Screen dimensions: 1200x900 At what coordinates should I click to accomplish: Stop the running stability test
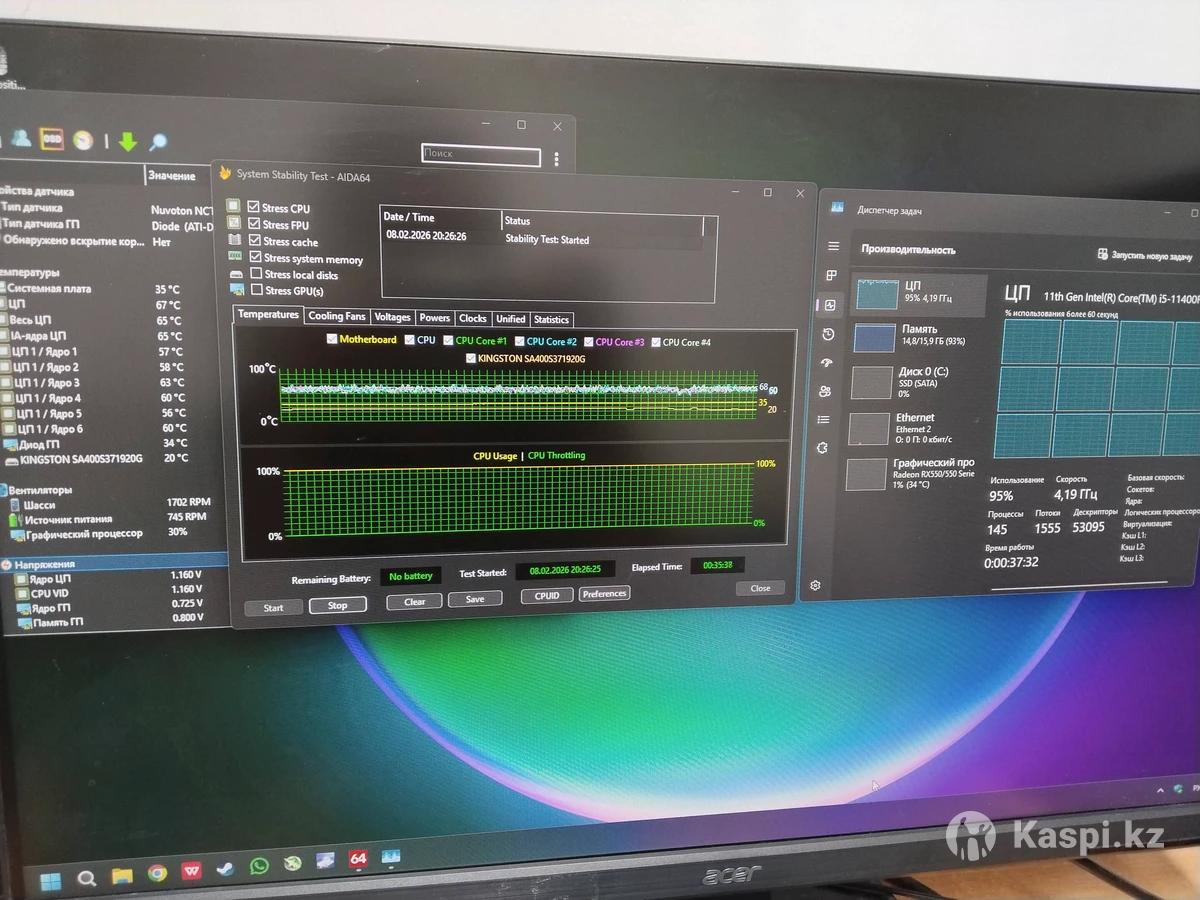338,605
